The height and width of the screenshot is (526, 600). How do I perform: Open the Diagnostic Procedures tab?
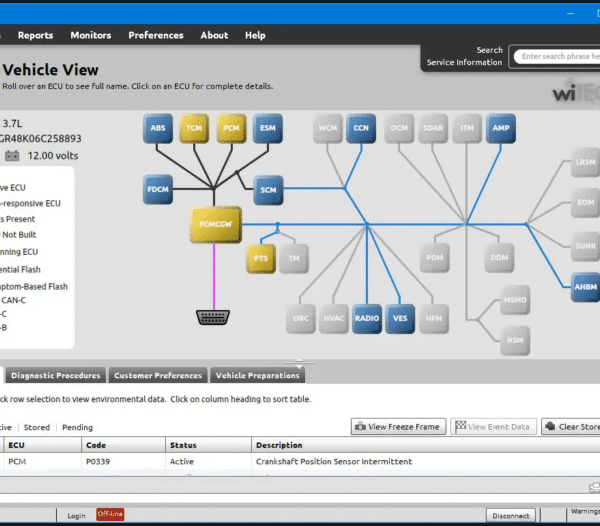[56, 376]
